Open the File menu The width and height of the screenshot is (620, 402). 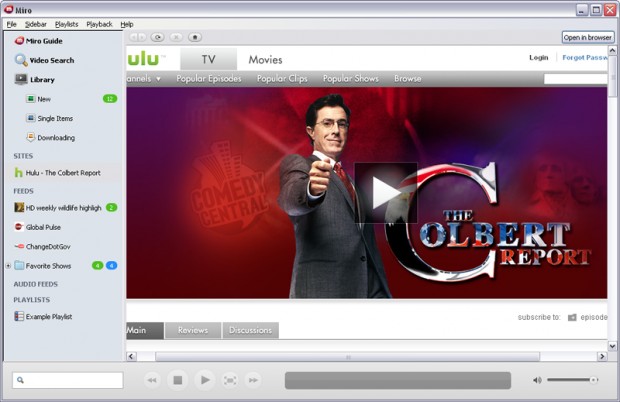(11, 24)
